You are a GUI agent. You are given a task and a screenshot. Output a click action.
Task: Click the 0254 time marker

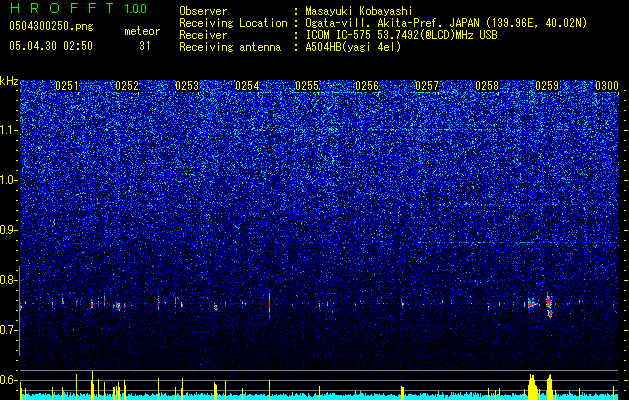(x=247, y=86)
